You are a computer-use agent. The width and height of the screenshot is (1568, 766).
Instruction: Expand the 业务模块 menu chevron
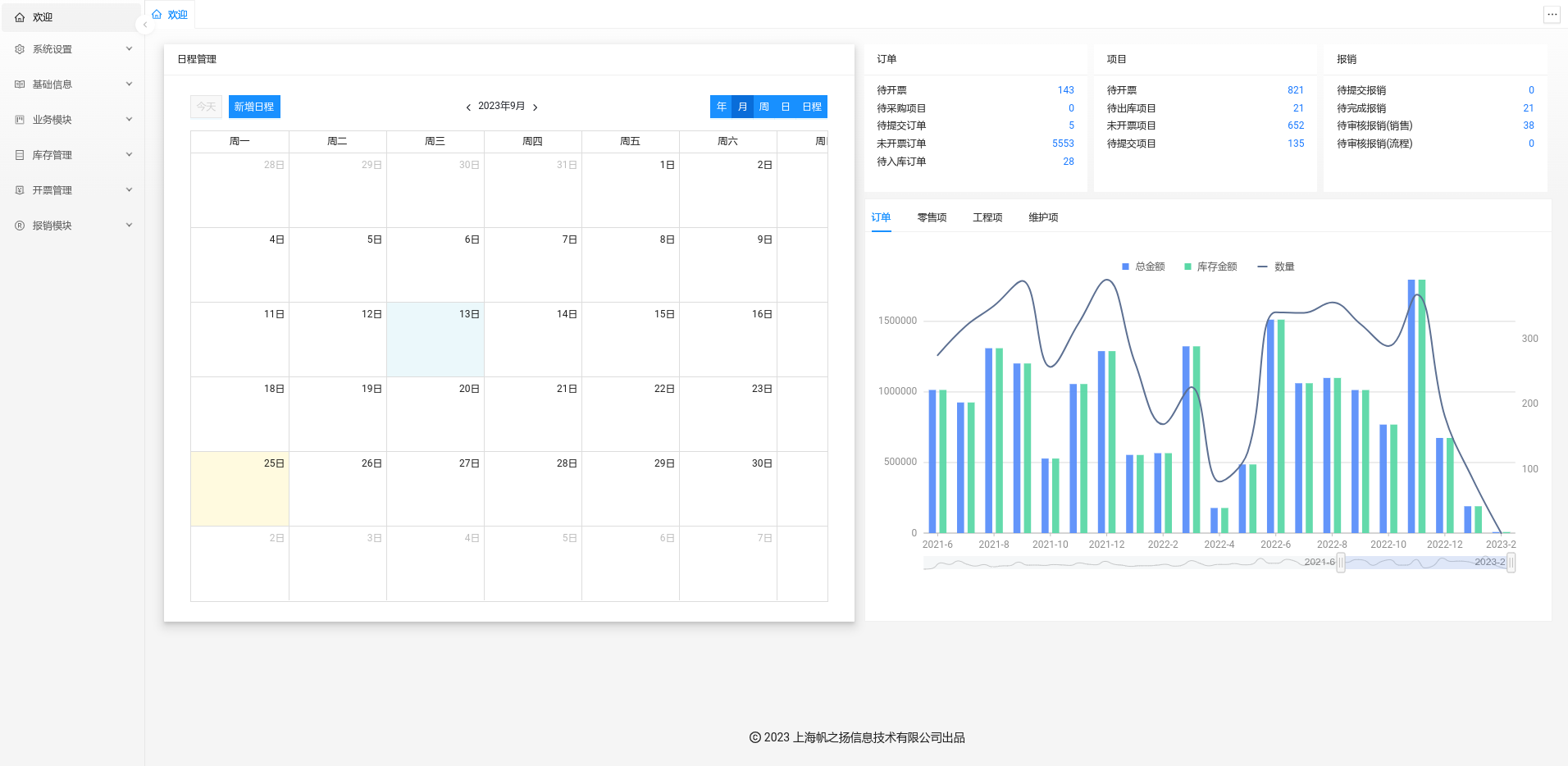click(129, 120)
